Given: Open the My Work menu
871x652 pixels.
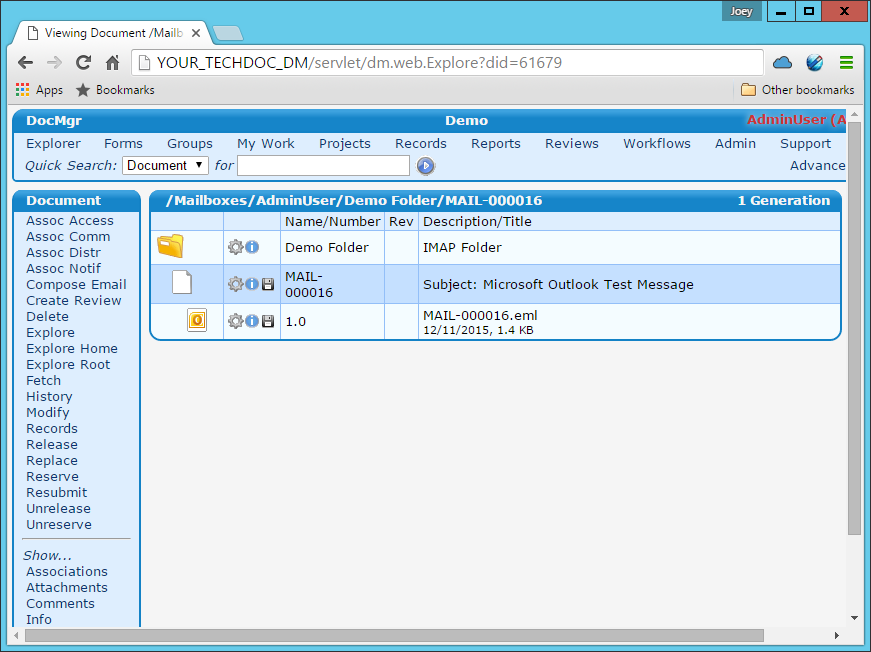Looking at the screenshot, I should click(266, 143).
